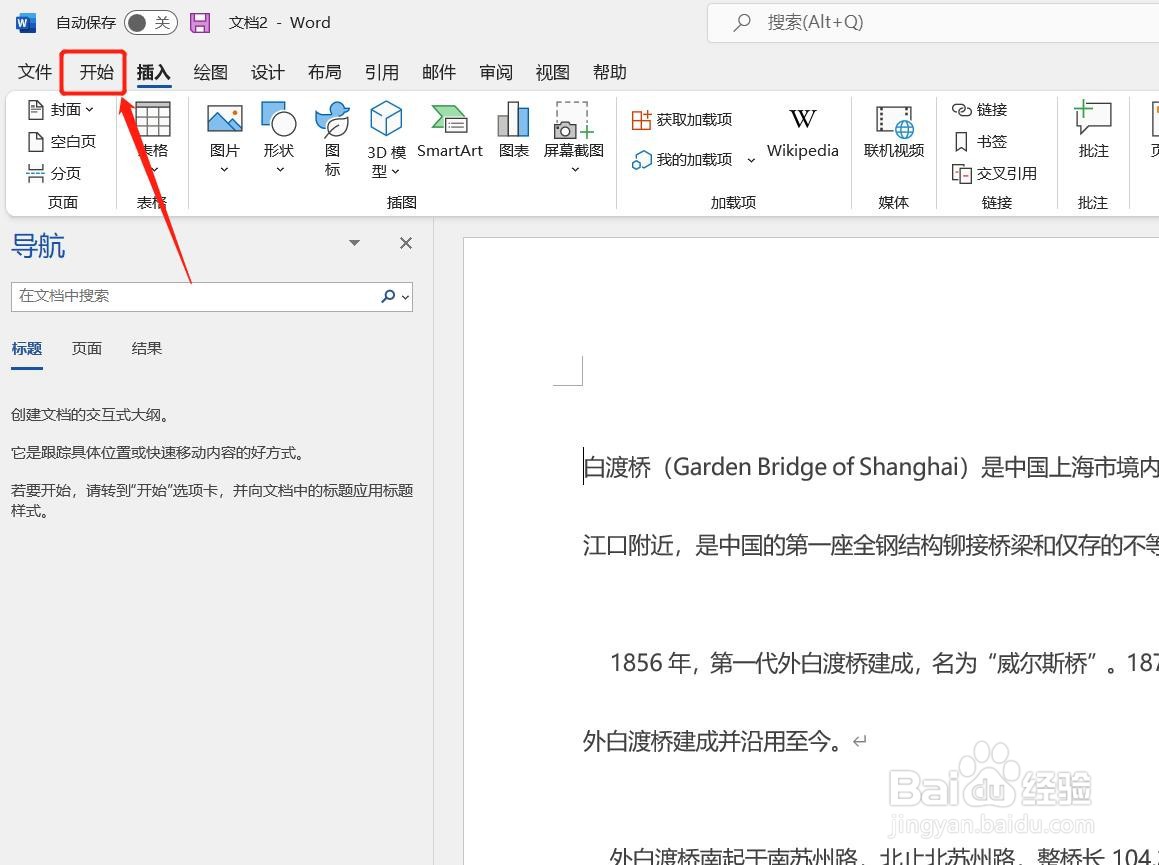Open the 审阅 (Review) tab
The image size is (1159, 865).
click(496, 72)
